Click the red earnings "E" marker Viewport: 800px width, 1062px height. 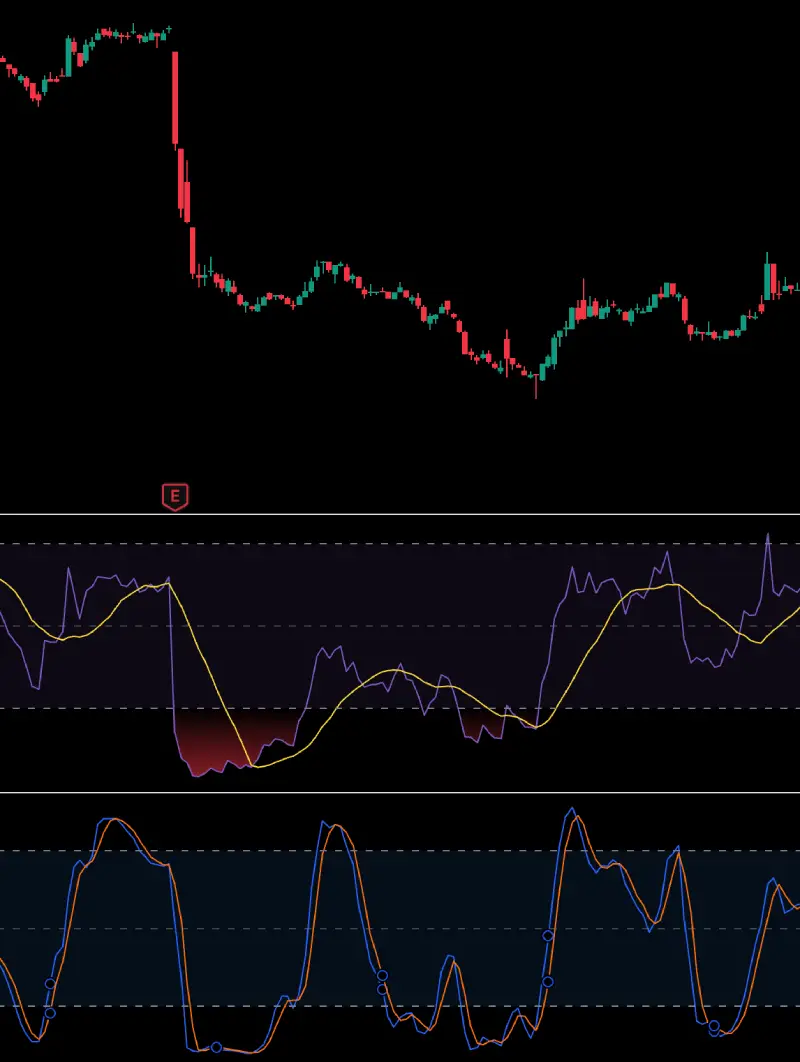(x=175, y=496)
